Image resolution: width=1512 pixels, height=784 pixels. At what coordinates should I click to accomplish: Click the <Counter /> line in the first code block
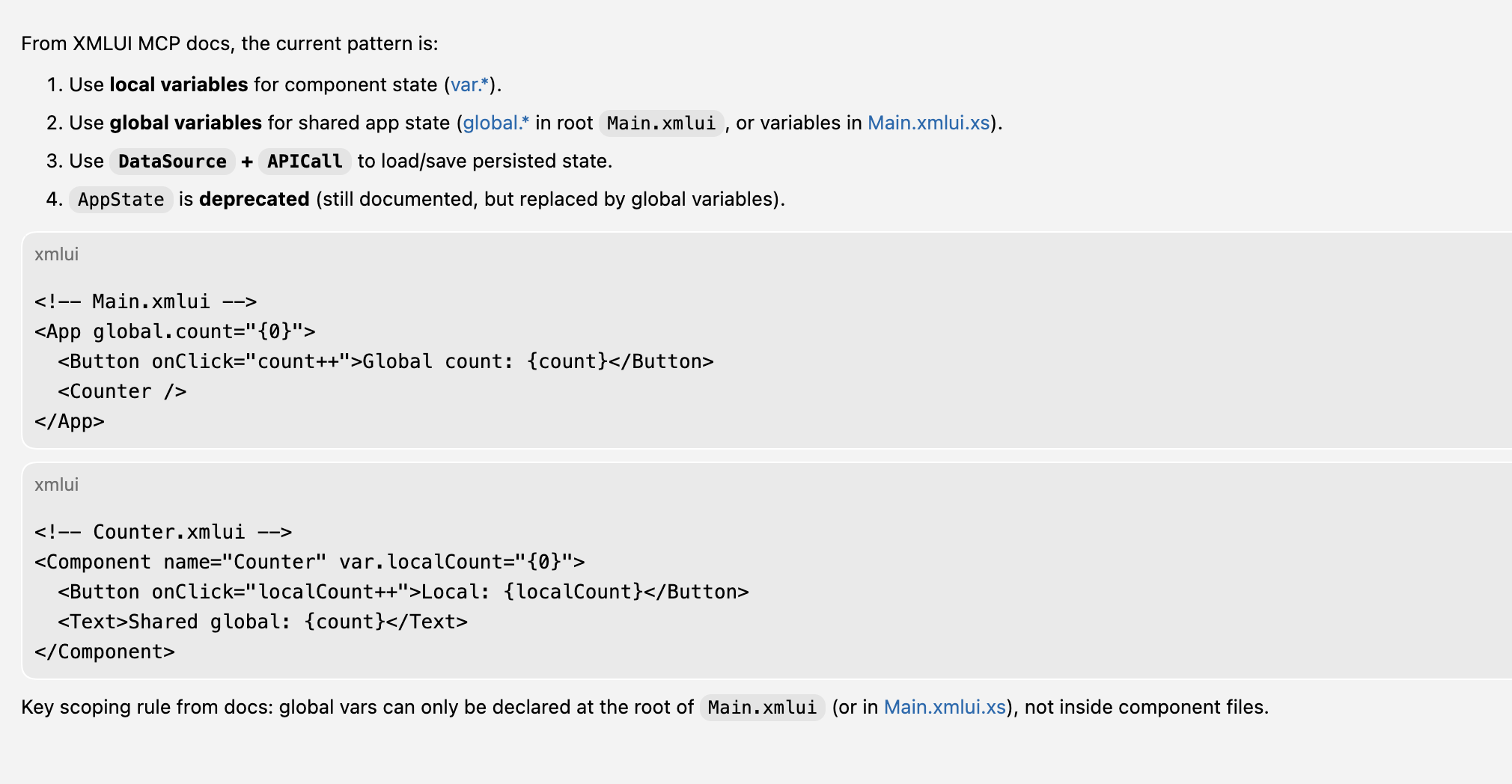(122, 391)
